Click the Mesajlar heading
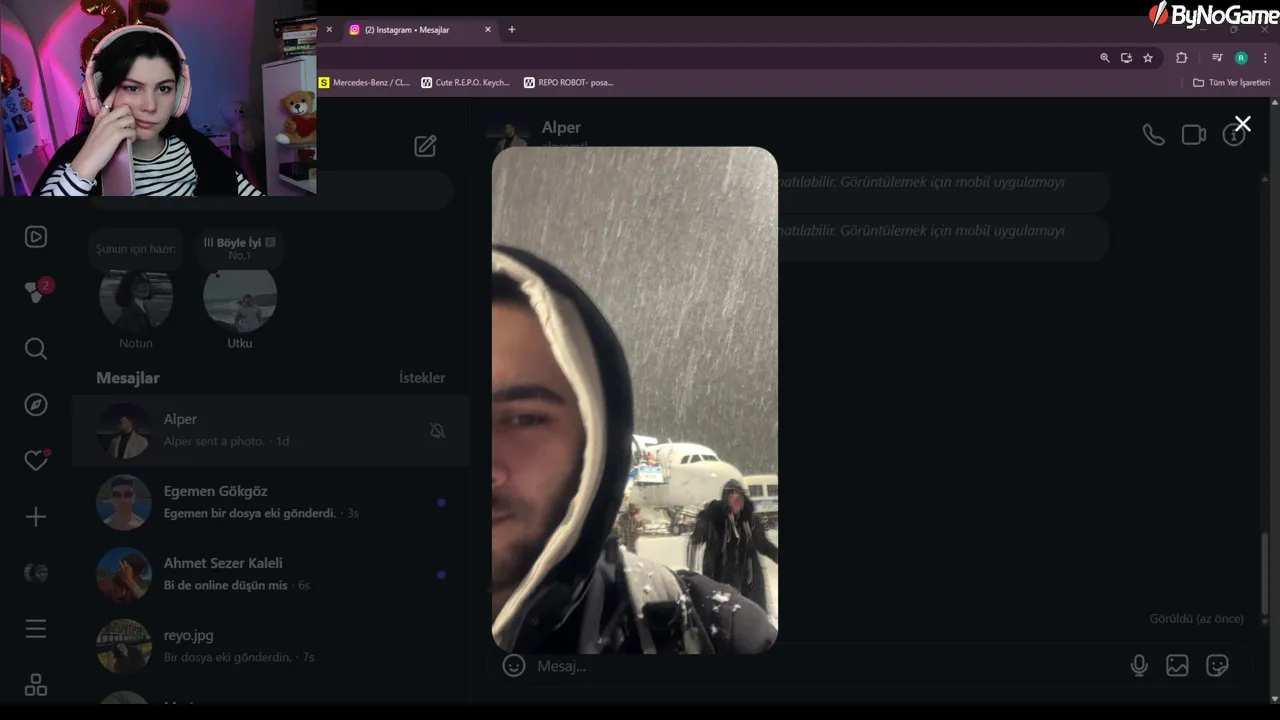This screenshot has height=720, width=1280. tap(128, 378)
